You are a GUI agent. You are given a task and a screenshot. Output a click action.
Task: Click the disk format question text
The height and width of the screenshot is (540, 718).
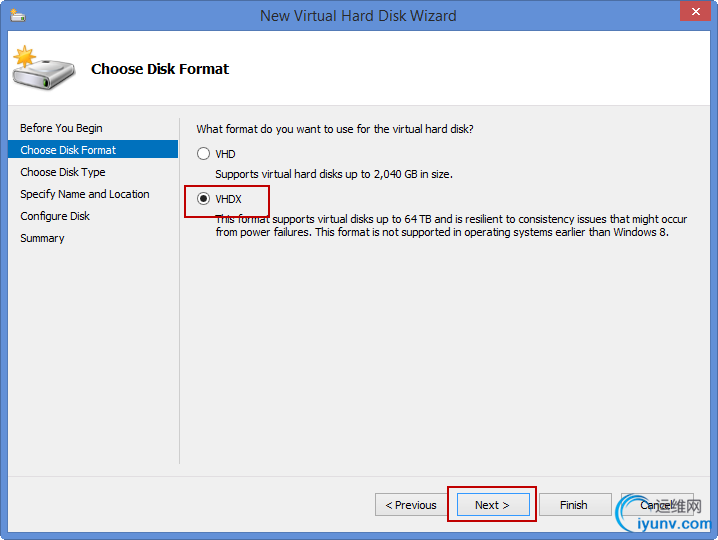[335, 129]
